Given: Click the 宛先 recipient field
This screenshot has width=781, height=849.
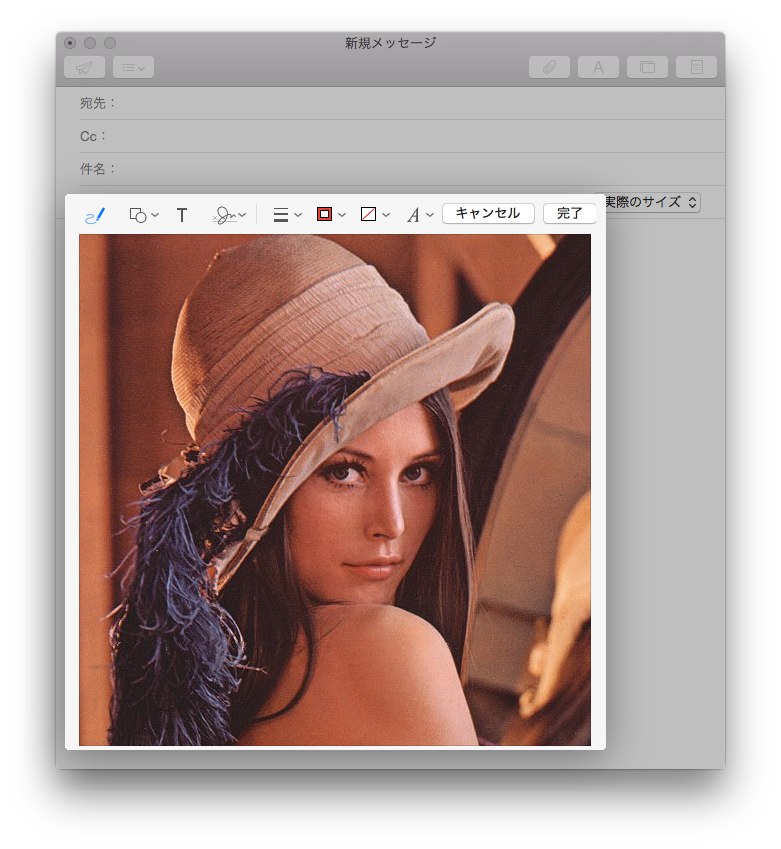Looking at the screenshot, I should point(402,103).
